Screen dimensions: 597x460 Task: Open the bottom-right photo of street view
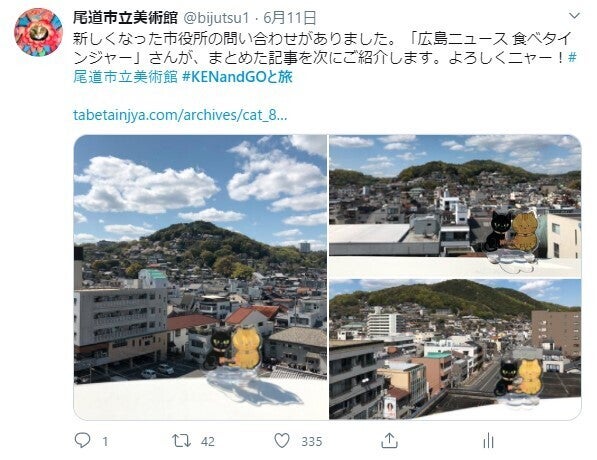click(455, 350)
